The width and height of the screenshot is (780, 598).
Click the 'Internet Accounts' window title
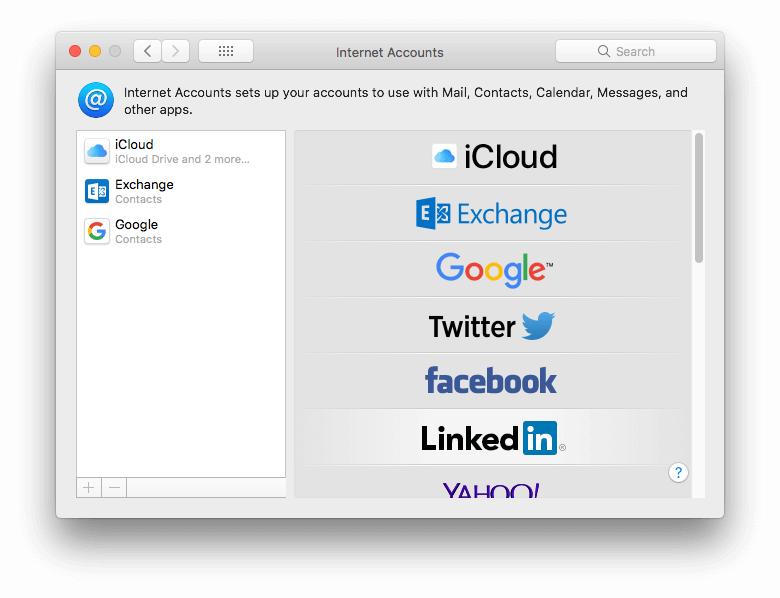pyautogui.click(x=390, y=52)
